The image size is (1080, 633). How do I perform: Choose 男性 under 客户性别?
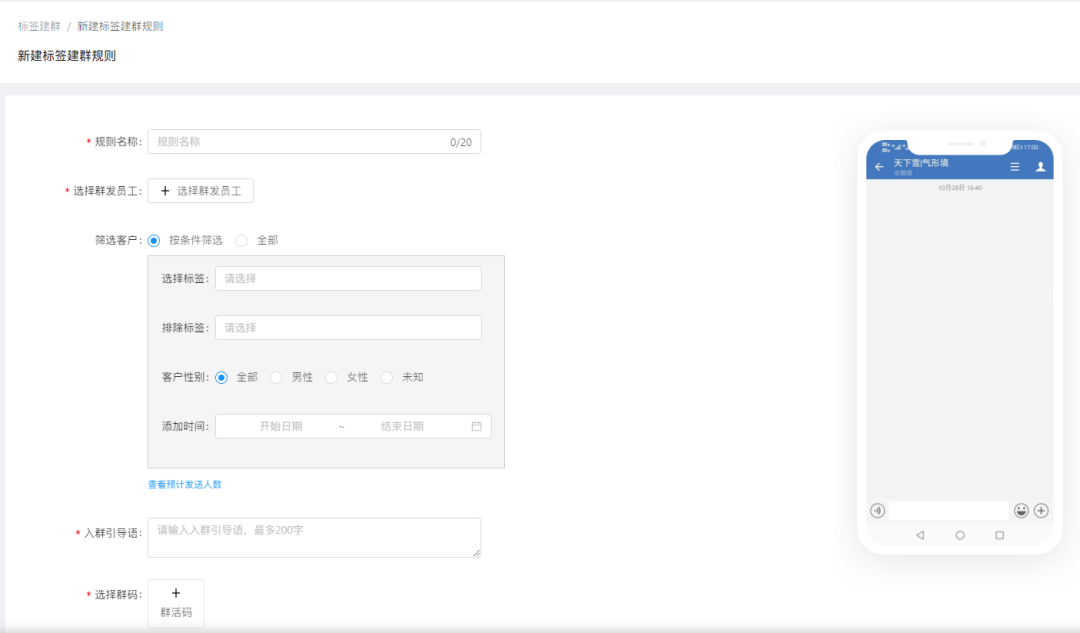(x=276, y=377)
